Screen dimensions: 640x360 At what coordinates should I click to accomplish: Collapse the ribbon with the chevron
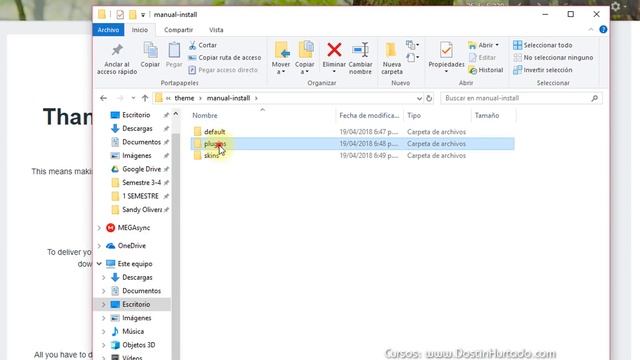point(591,30)
